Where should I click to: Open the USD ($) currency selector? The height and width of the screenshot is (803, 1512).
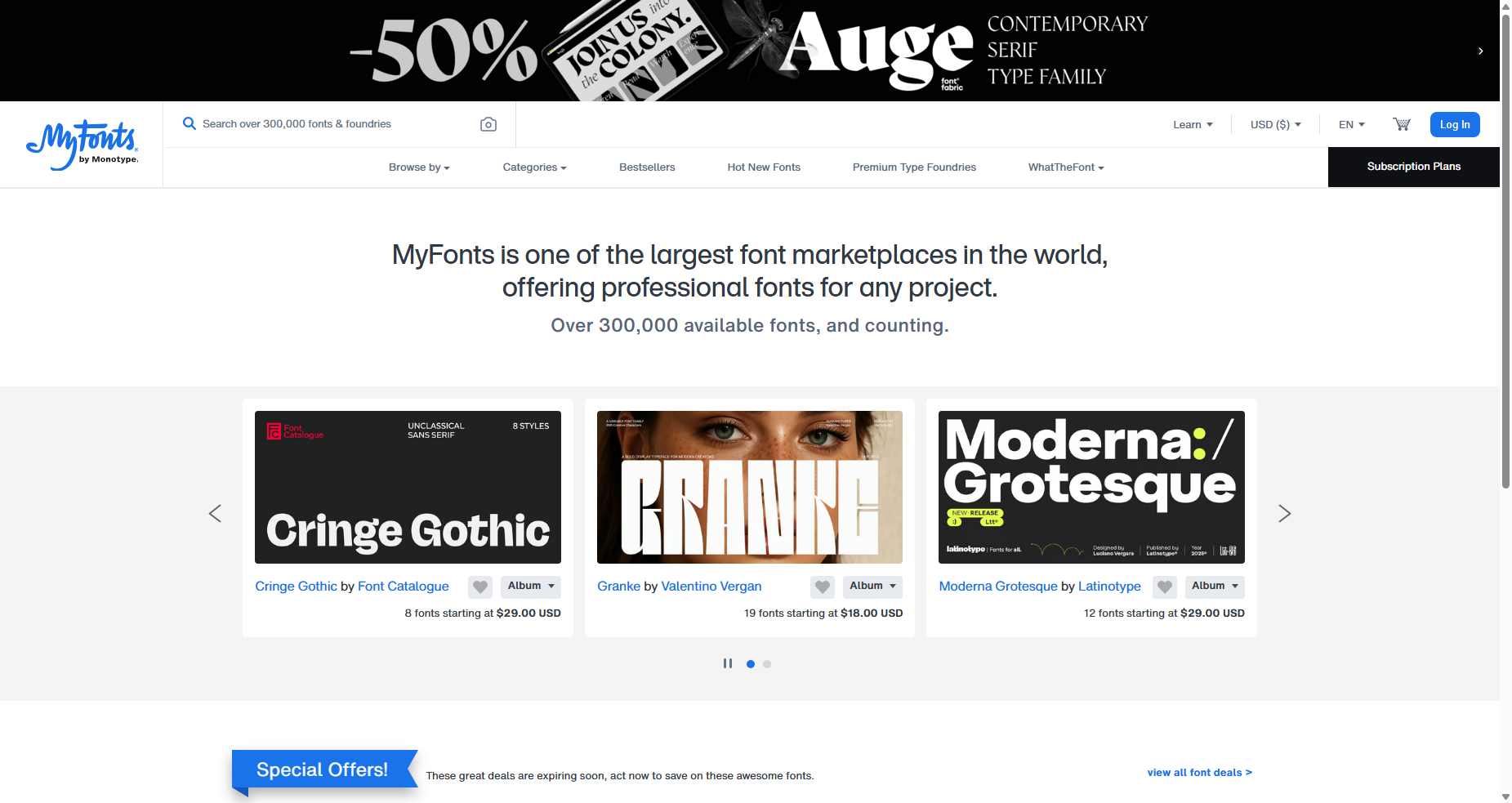tap(1275, 124)
